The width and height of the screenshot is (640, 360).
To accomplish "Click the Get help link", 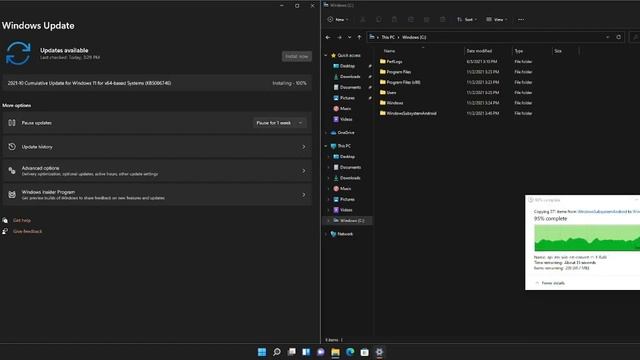I will pyautogui.click(x=22, y=220).
